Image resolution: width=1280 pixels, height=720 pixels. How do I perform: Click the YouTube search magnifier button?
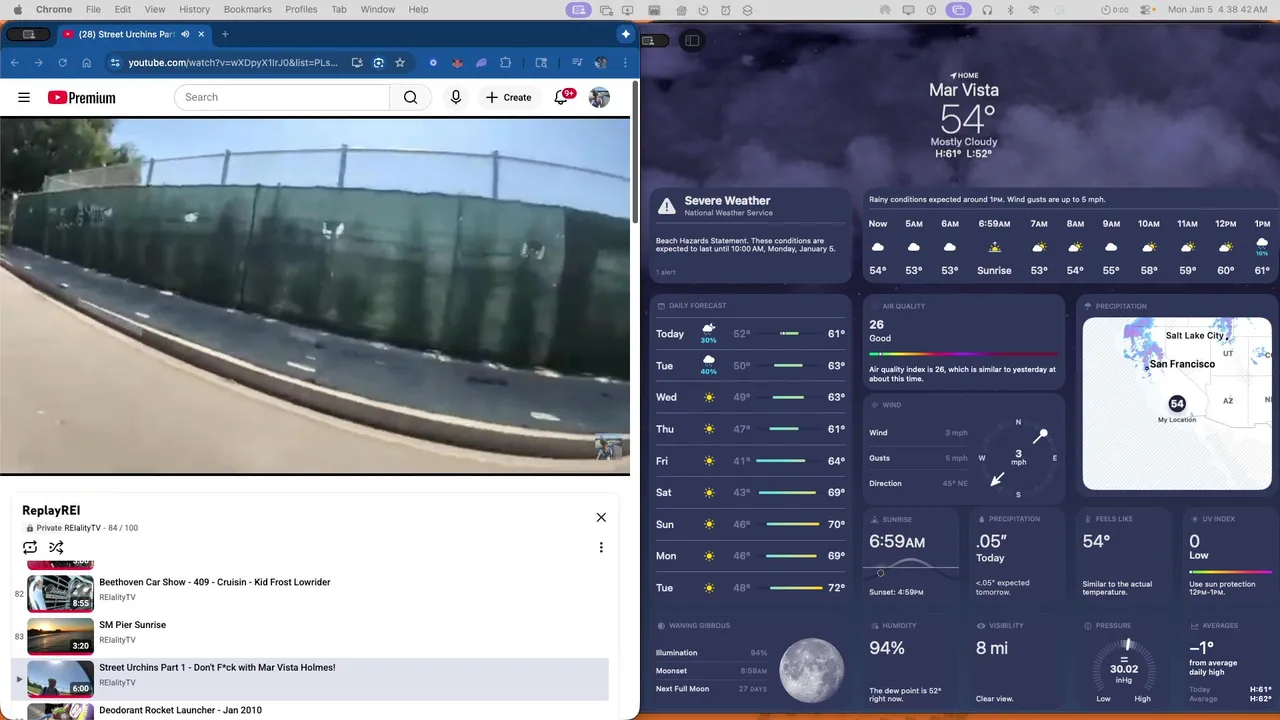410,97
